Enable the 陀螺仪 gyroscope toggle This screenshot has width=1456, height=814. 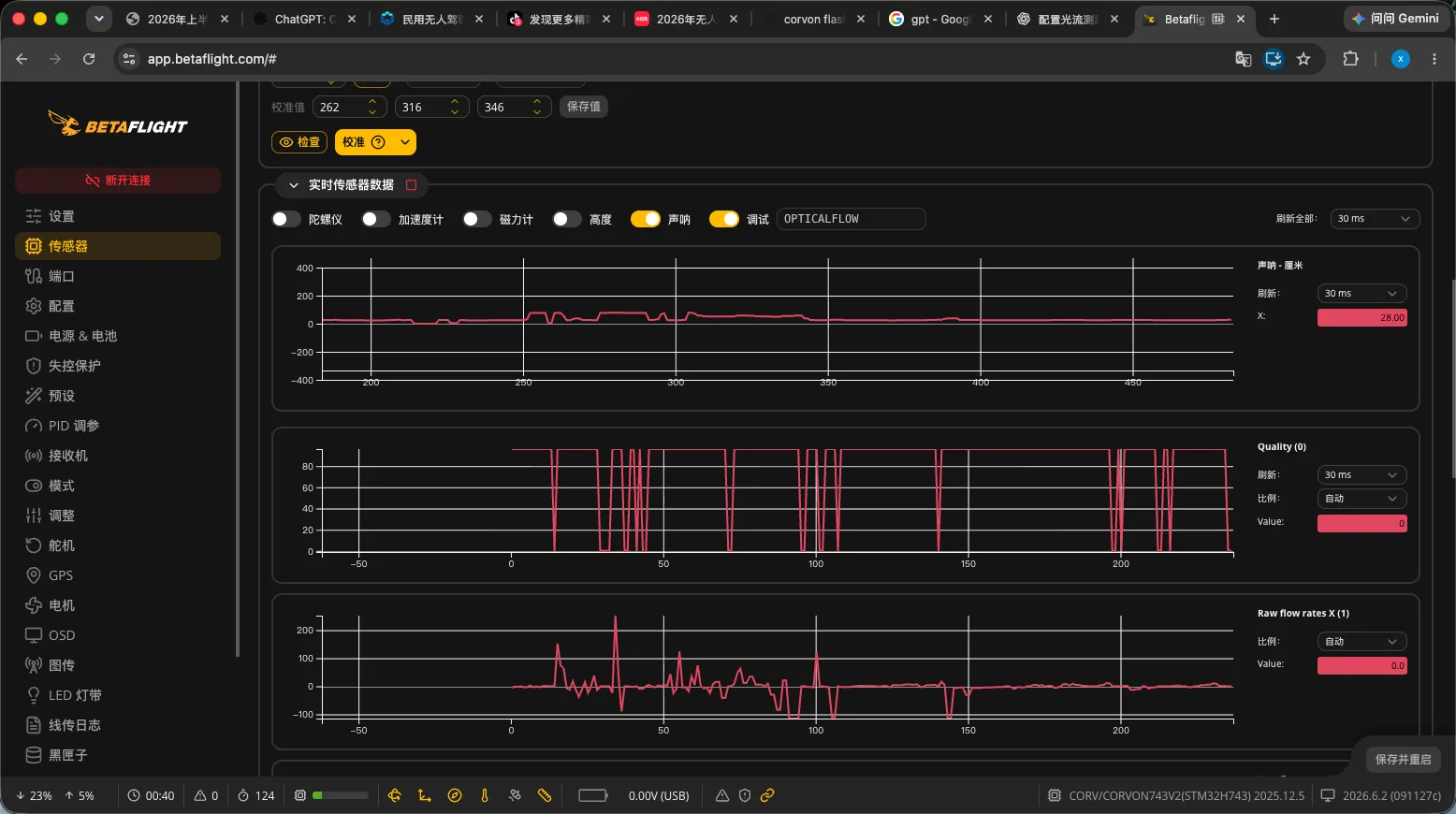[x=286, y=219]
